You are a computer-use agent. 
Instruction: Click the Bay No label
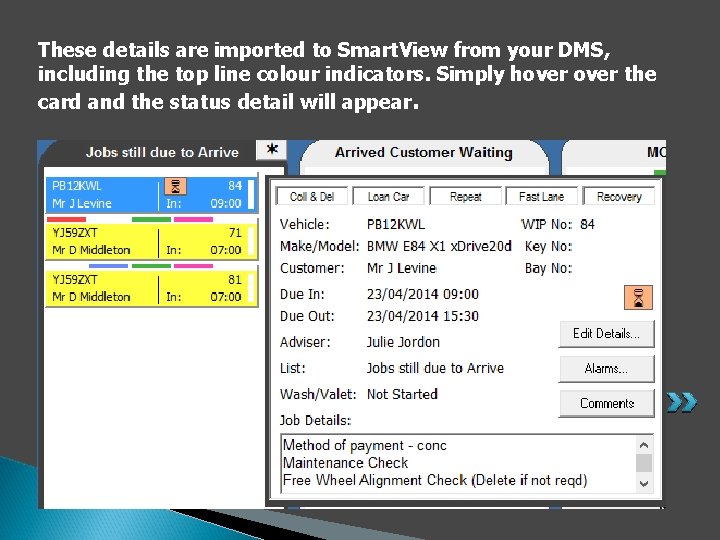pos(548,268)
